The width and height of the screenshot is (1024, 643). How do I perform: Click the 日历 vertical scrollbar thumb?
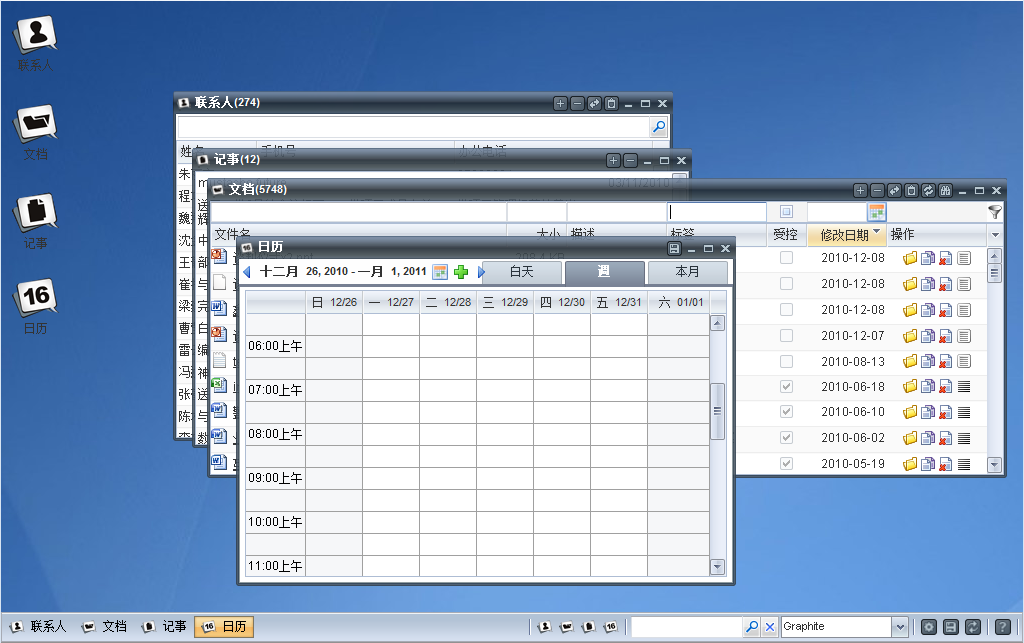[x=717, y=411]
